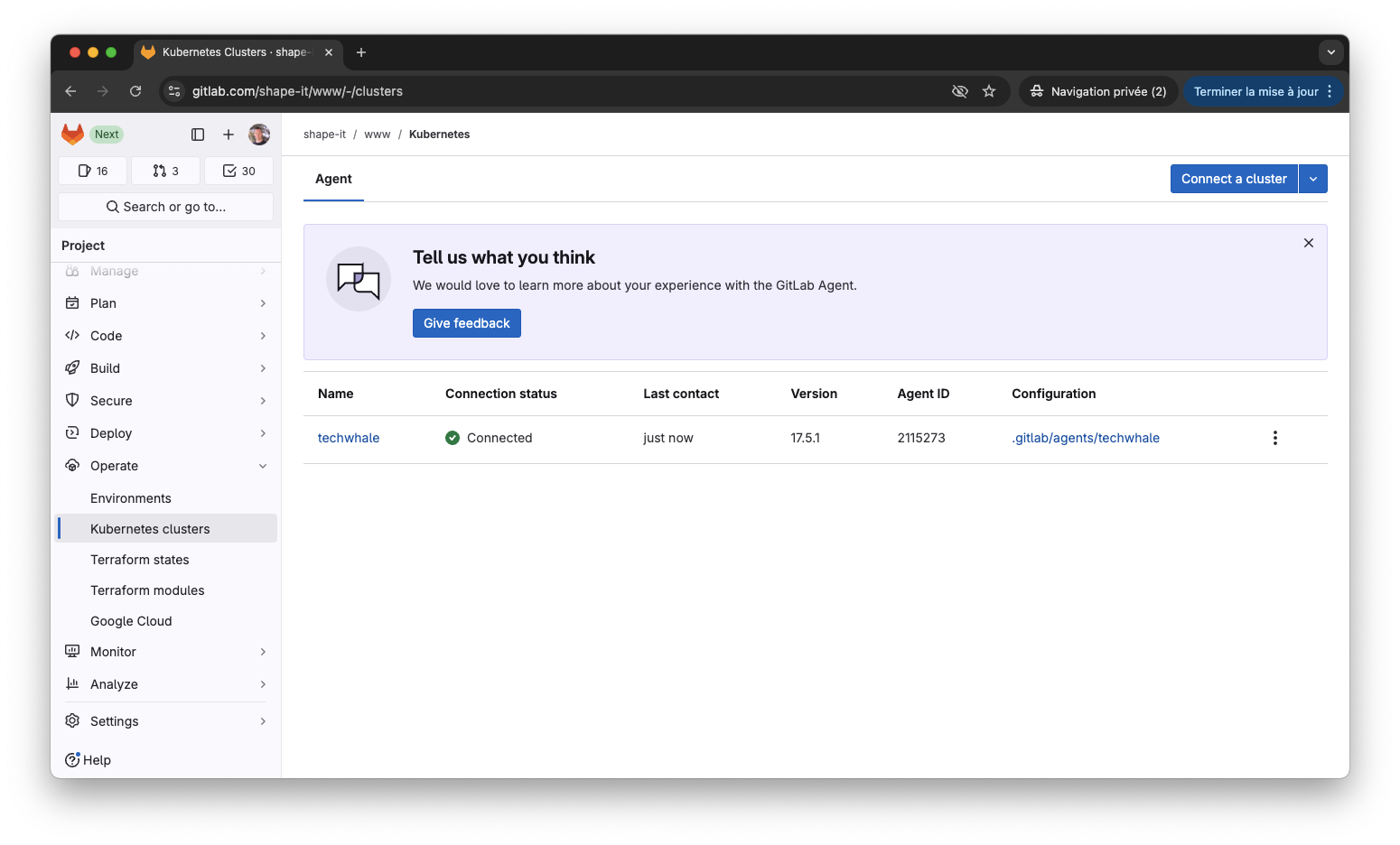
Task: Click the Analyze chart icon
Action: click(x=72, y=684)
